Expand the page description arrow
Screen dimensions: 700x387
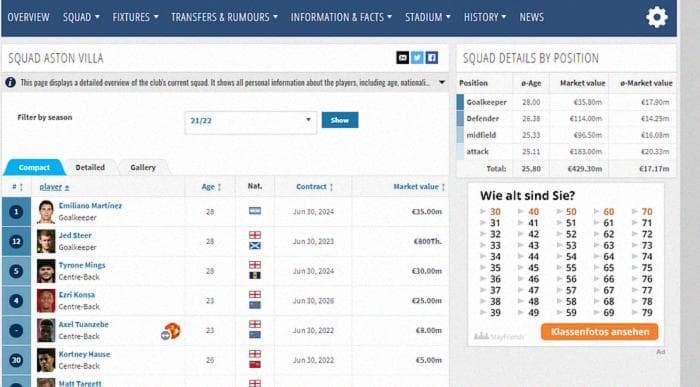(442, 83)
